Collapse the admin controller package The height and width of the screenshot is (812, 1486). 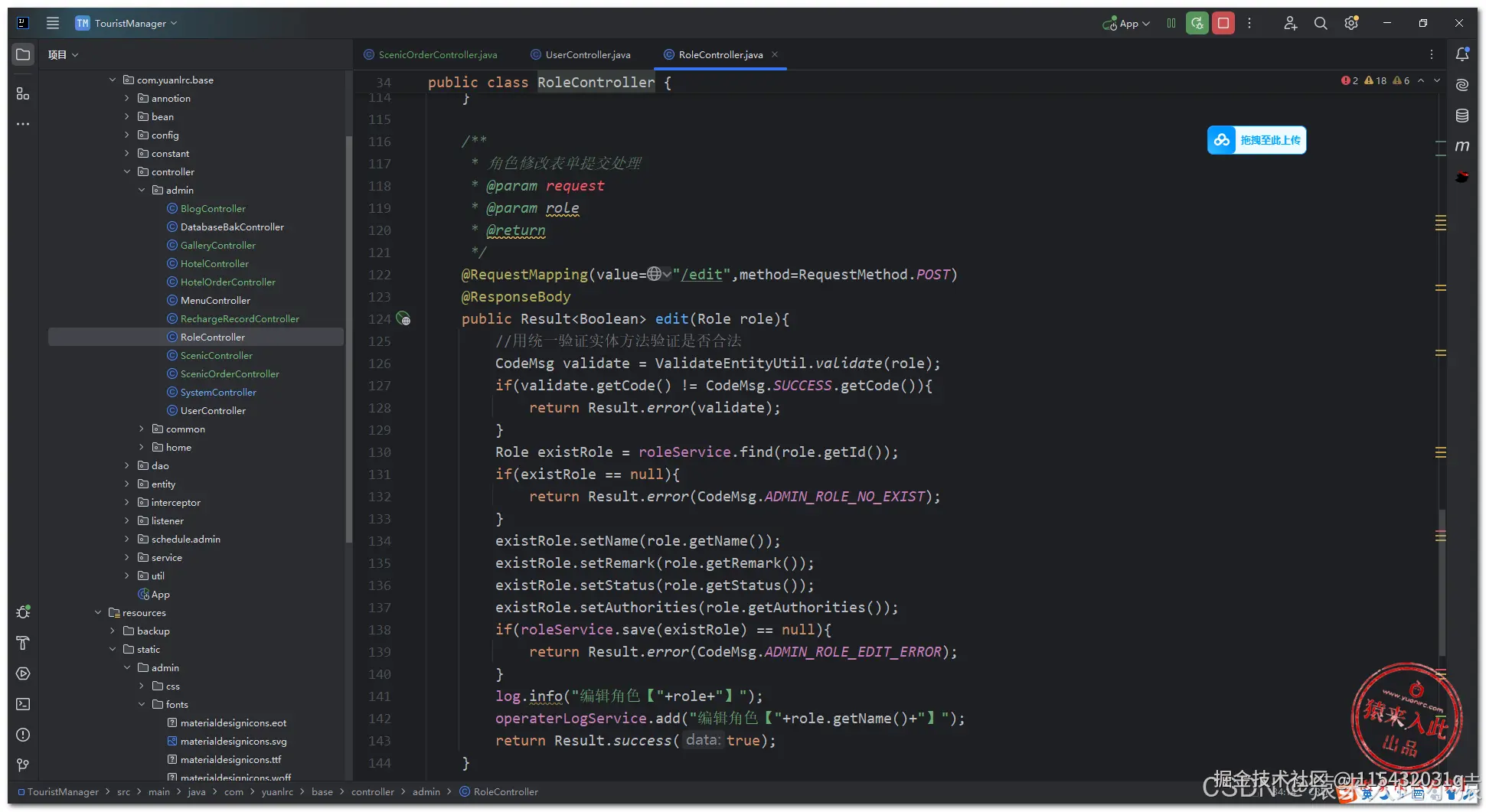(x=142, y=190)
